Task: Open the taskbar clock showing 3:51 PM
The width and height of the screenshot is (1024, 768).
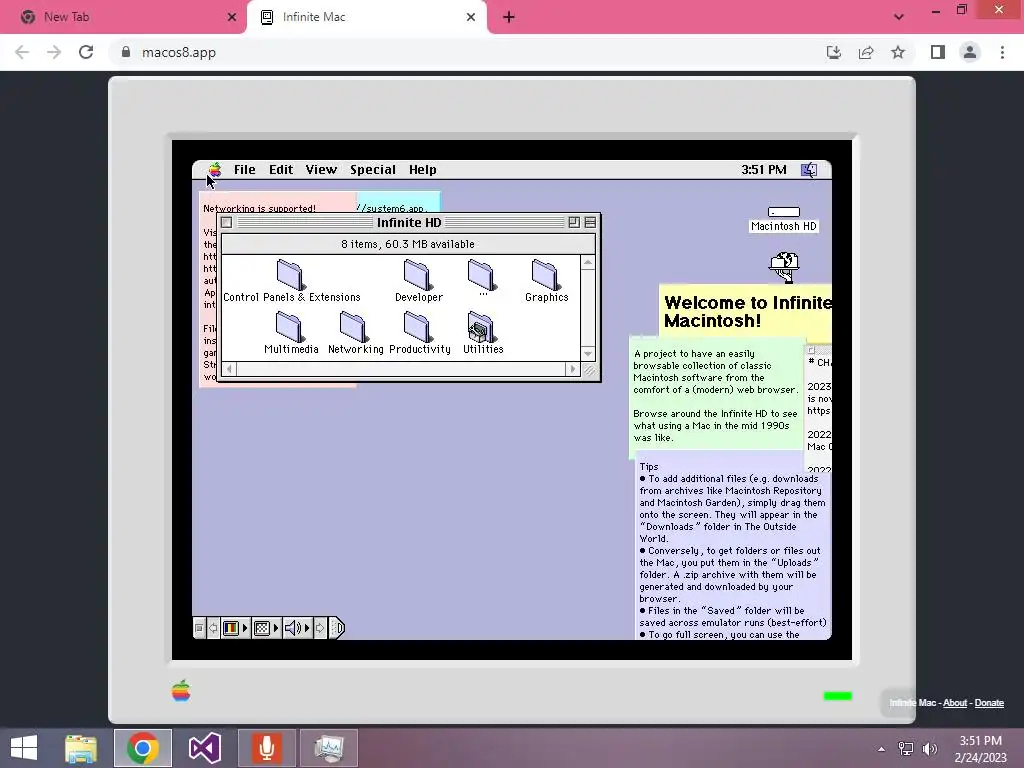Action: point(980,749)
